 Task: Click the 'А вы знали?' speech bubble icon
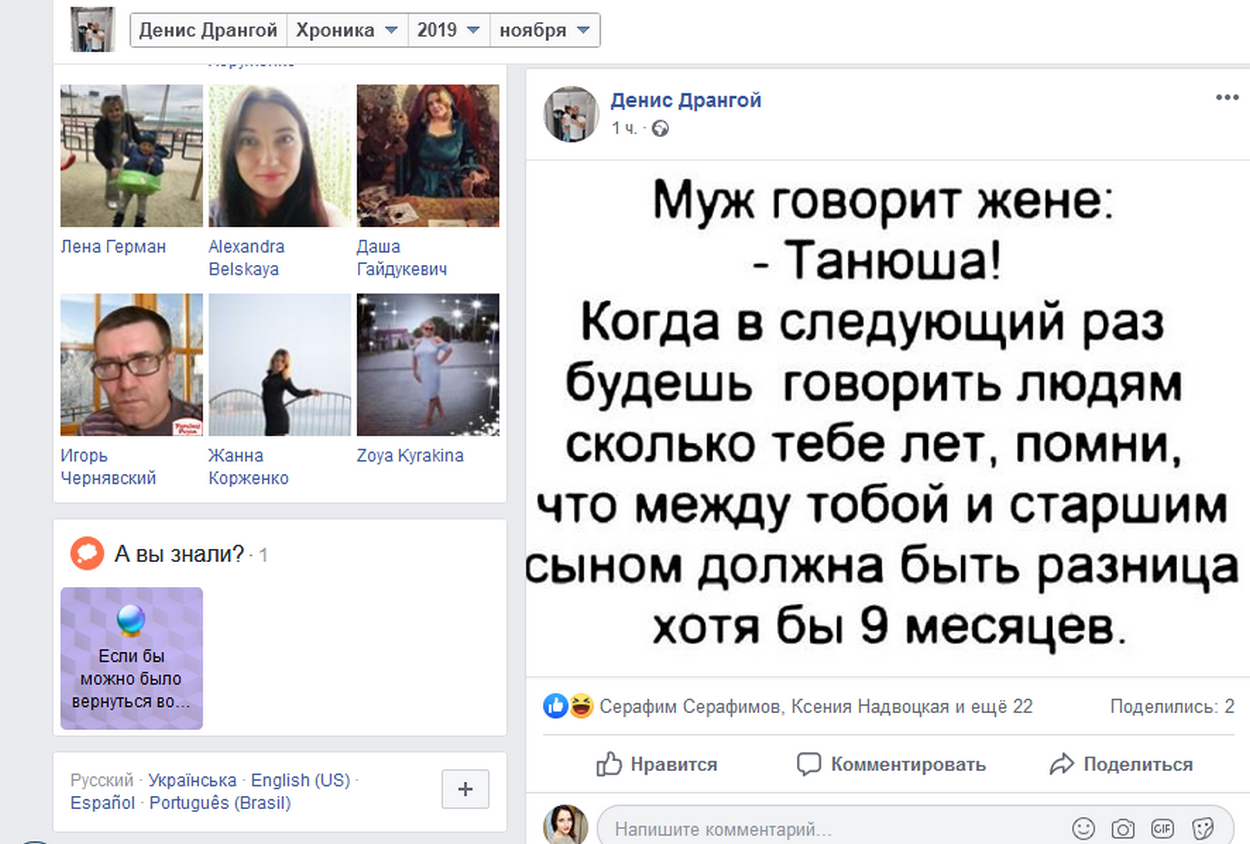[87, 553]
